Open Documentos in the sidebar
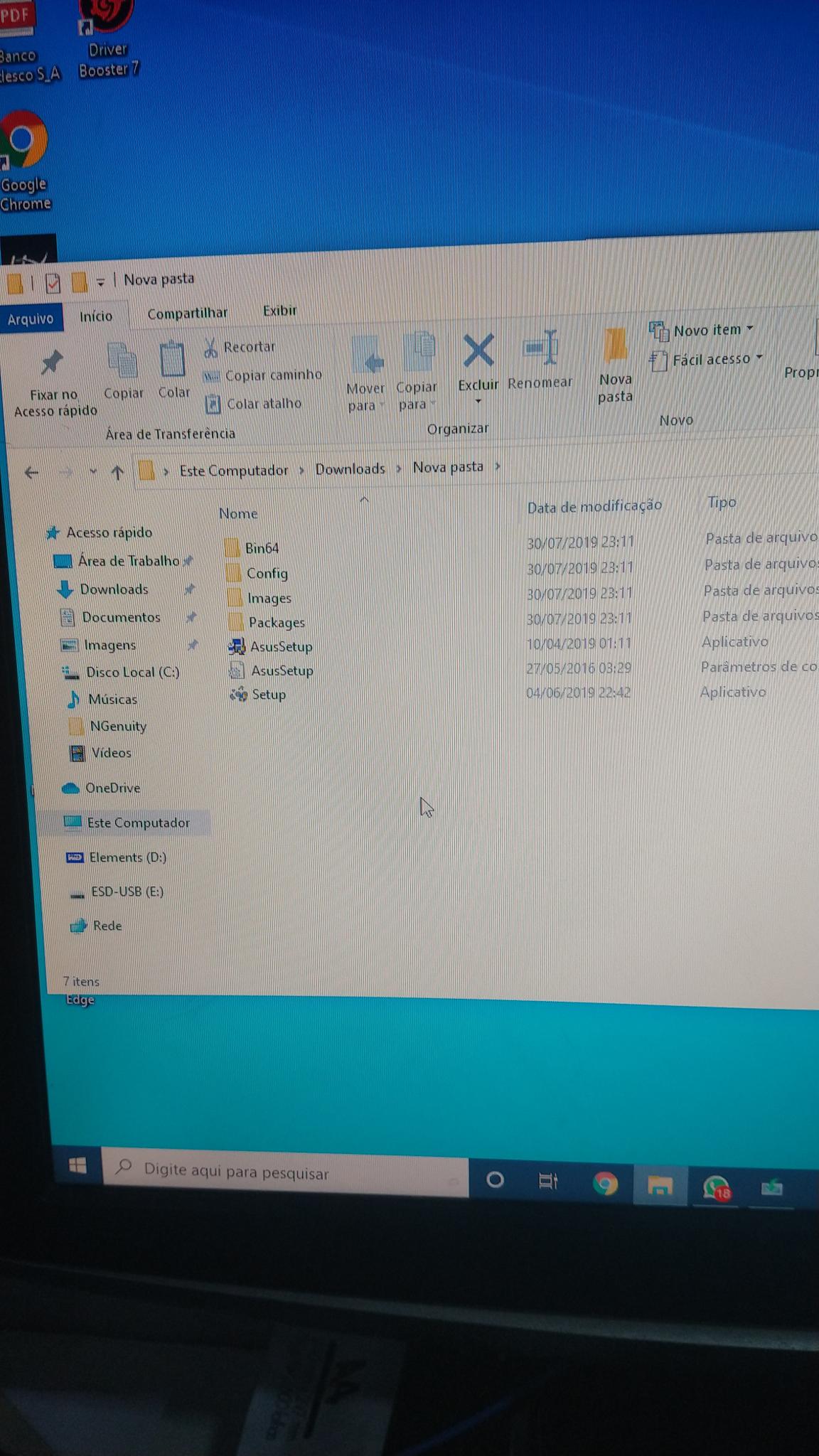Image resolution: width=819 pixels, height=1456 pixels. tap(111, 617)
